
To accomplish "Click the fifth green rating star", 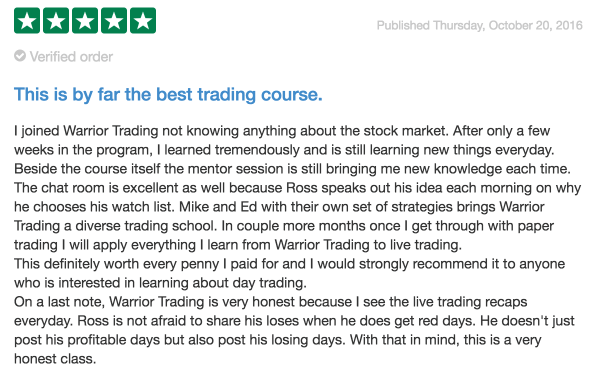I will [x=143, y=21].
